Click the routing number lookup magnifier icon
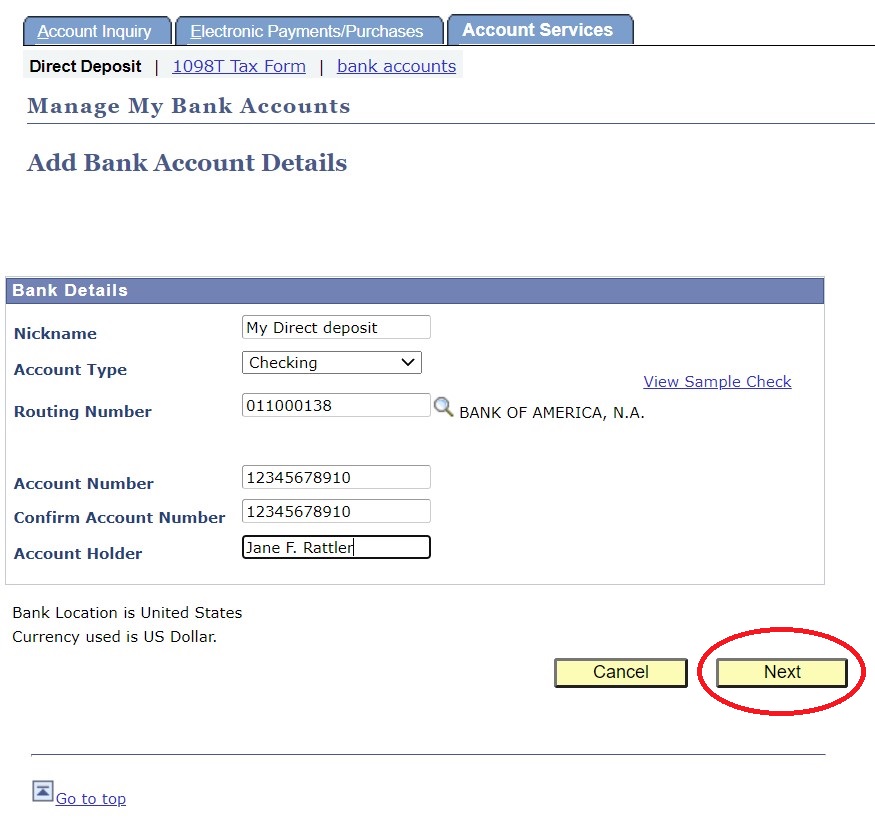This screenshot has height=820, width=875. (x=443, y=406)
